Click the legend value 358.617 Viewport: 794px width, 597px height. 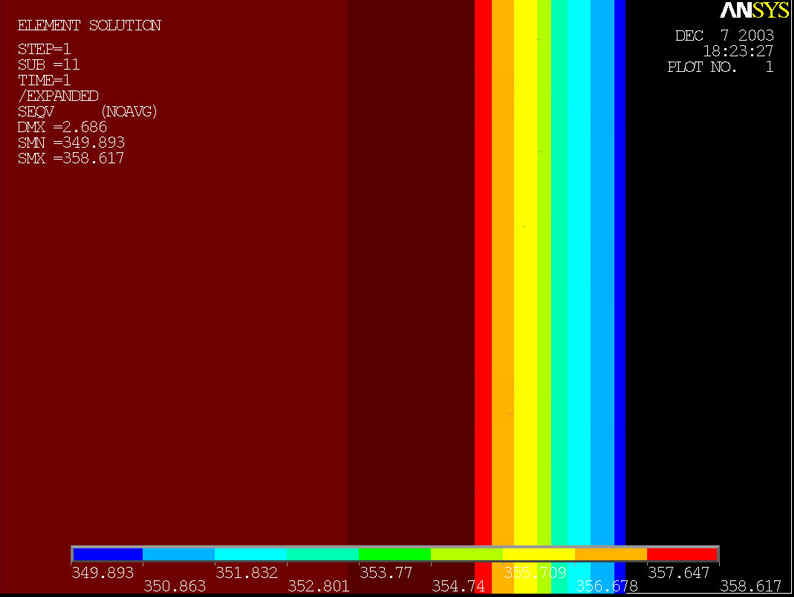751,586
